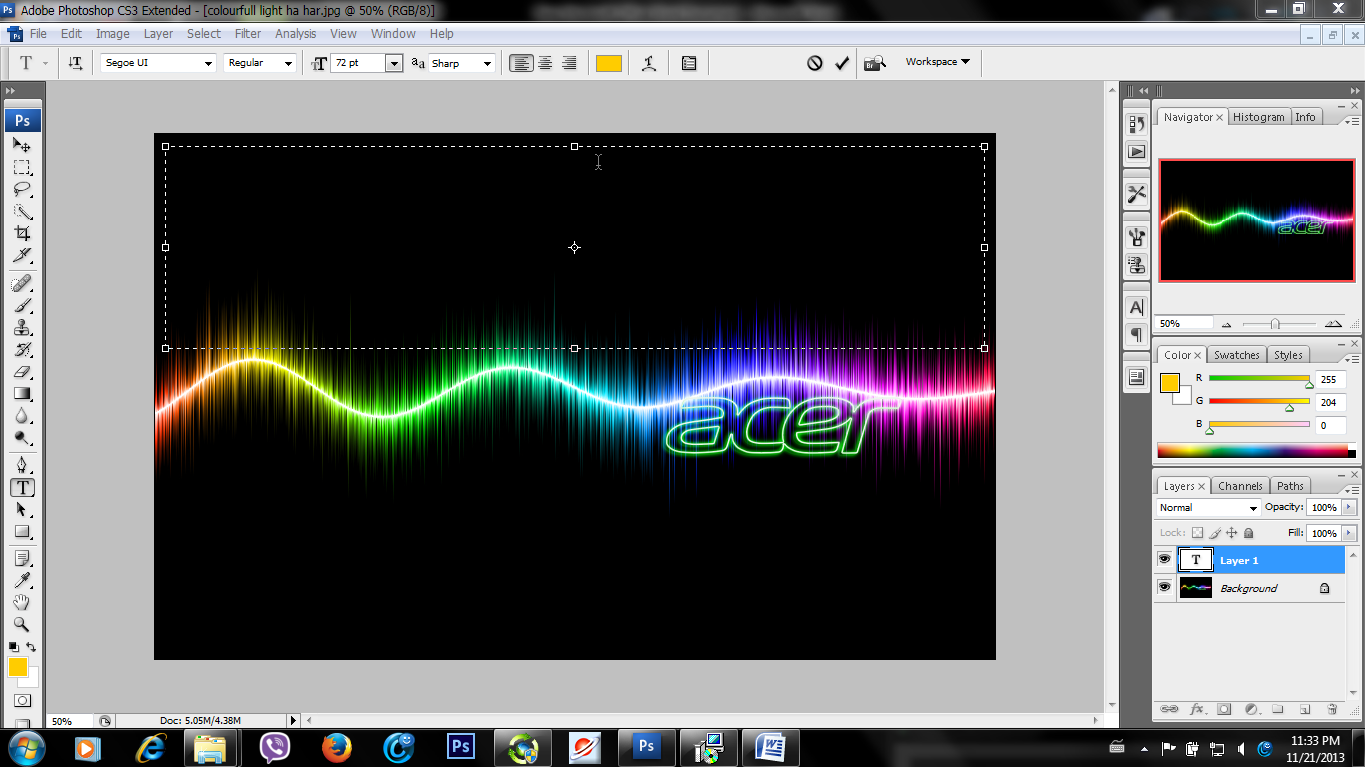Select the Clone Stamp tool
This screenshot has height=767, width=1365.
(22, 328)
